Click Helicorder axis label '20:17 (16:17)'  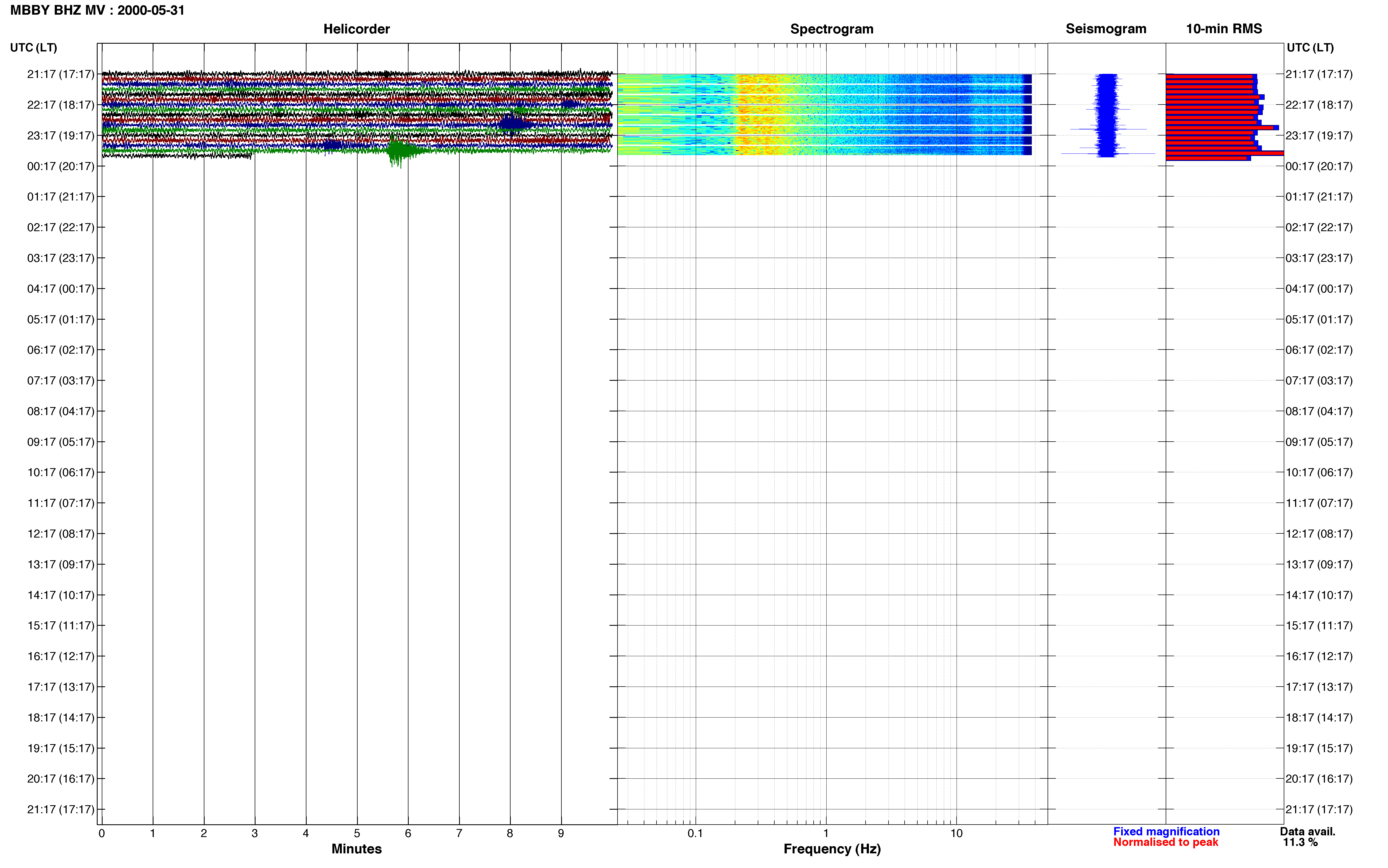60,778
